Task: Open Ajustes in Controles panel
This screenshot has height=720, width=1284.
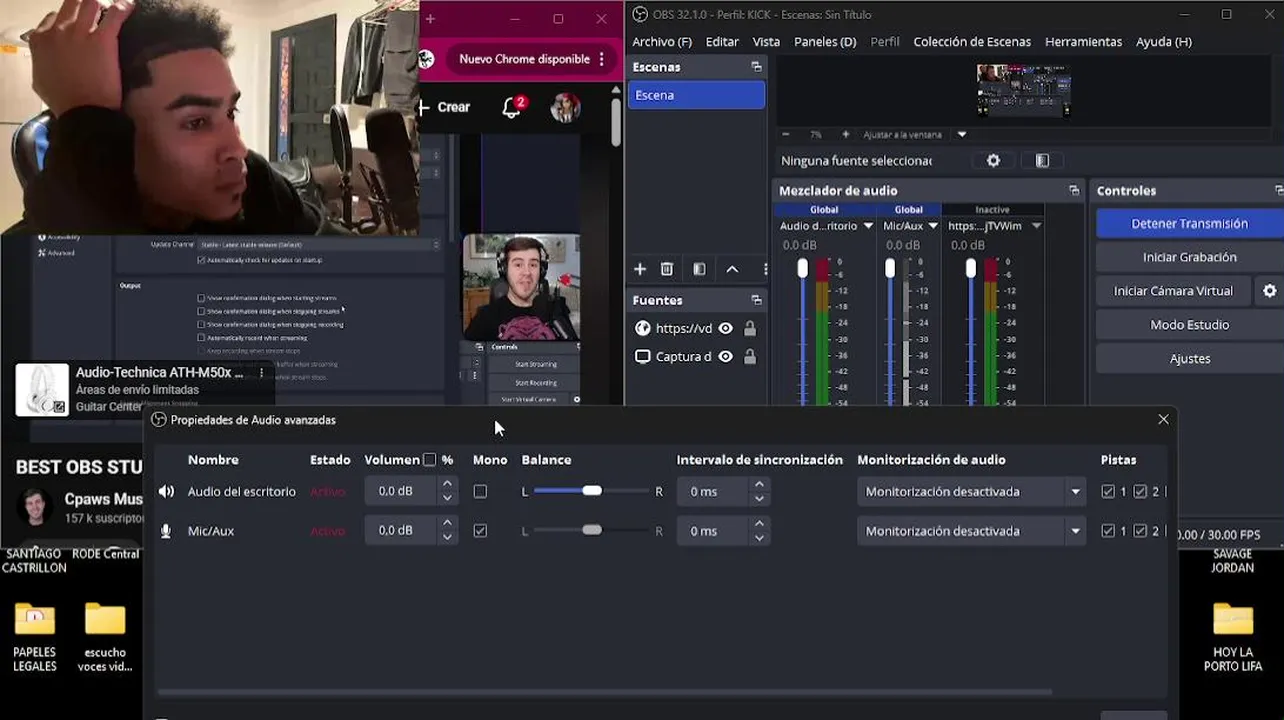Action: click(1189, 359)
